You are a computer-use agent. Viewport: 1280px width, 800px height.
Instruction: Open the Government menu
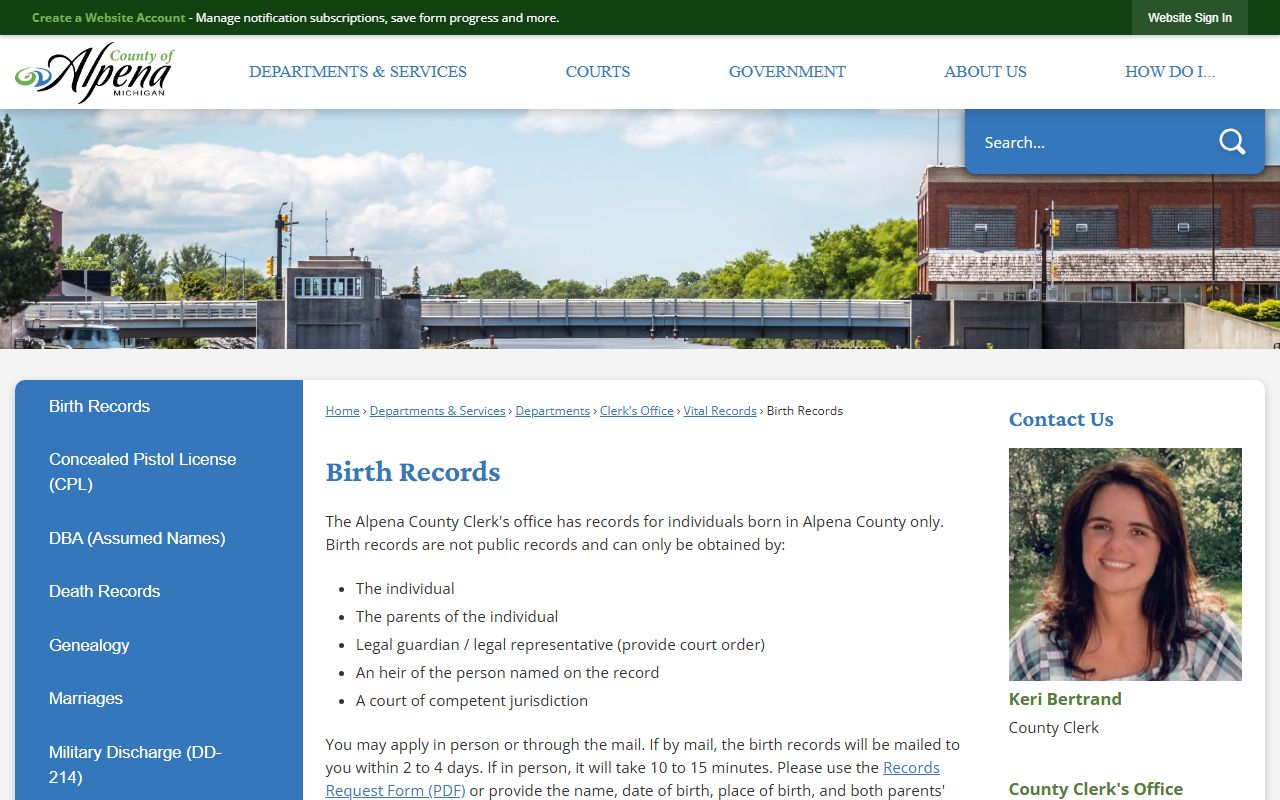787,72
